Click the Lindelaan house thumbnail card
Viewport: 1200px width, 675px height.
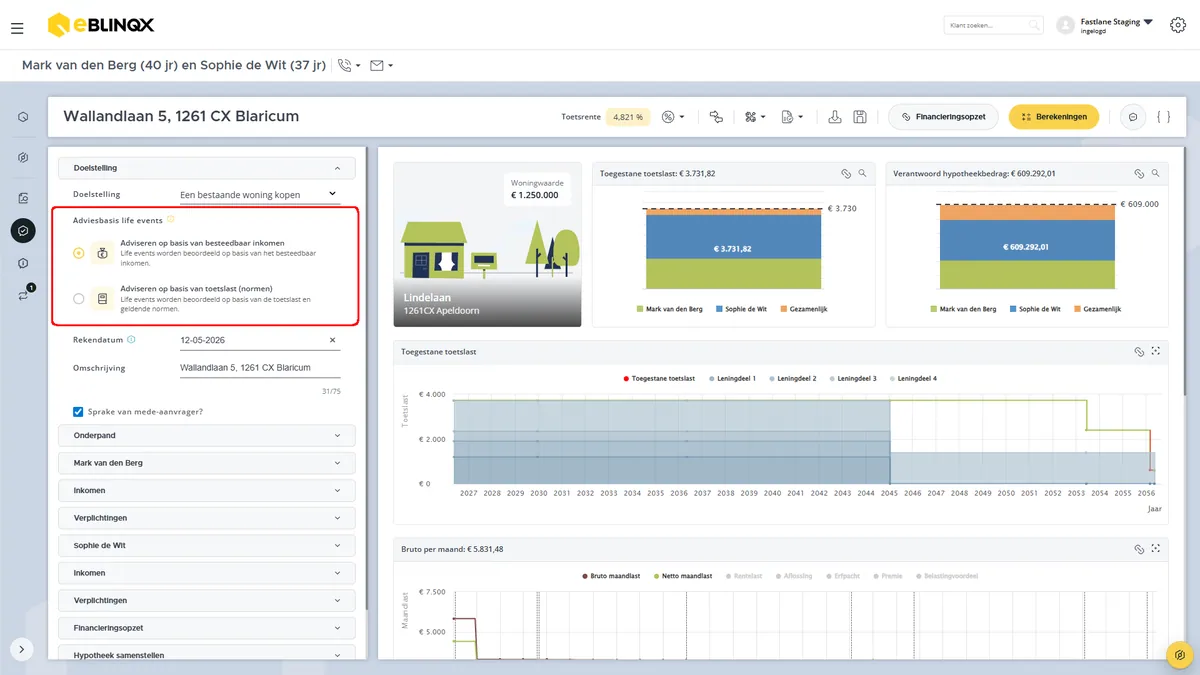pos(487,244)
